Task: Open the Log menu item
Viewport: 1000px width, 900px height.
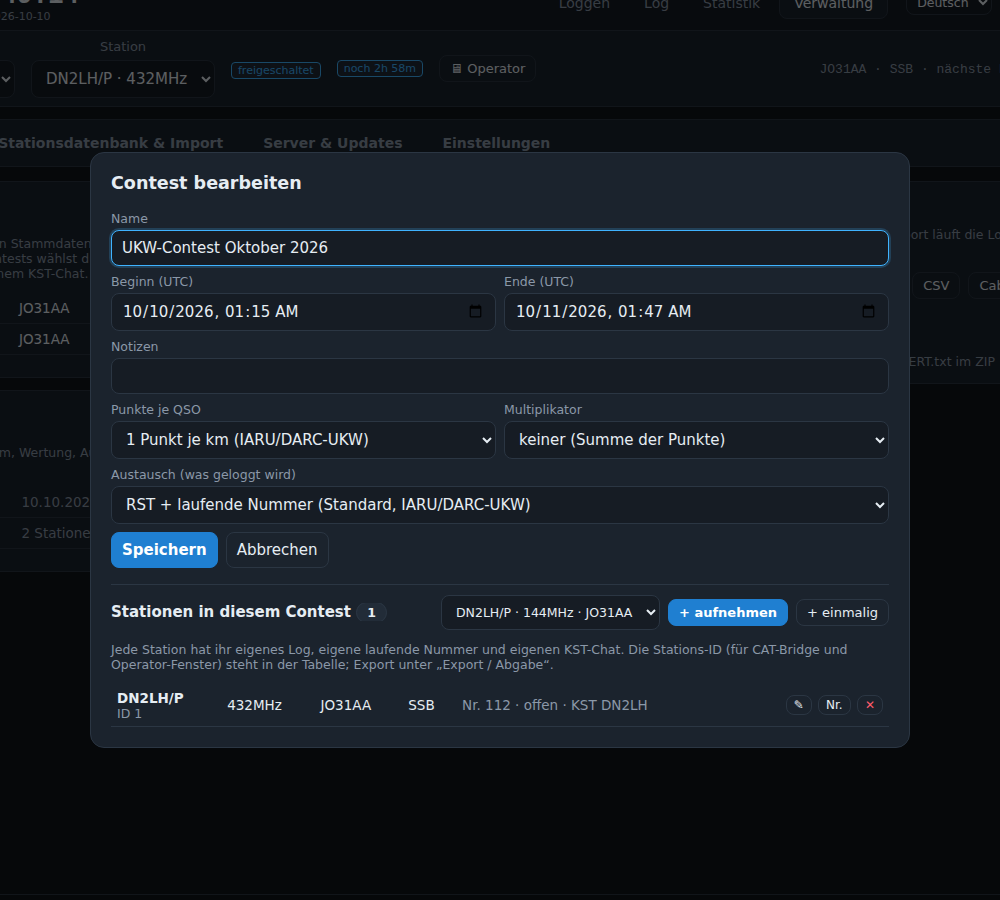Action: [x=656, y=5]
